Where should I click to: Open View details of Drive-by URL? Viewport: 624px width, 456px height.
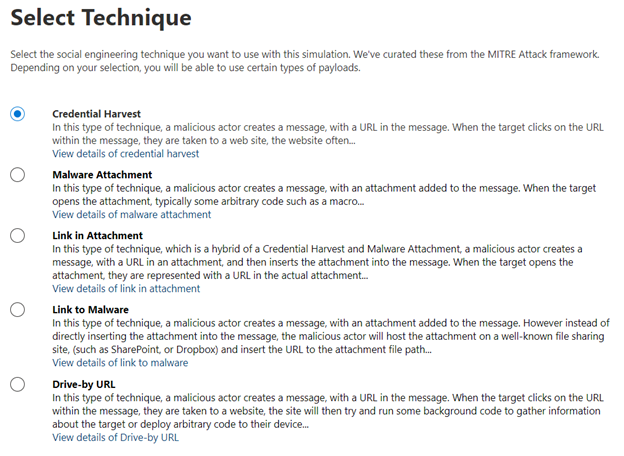[115, 437]
